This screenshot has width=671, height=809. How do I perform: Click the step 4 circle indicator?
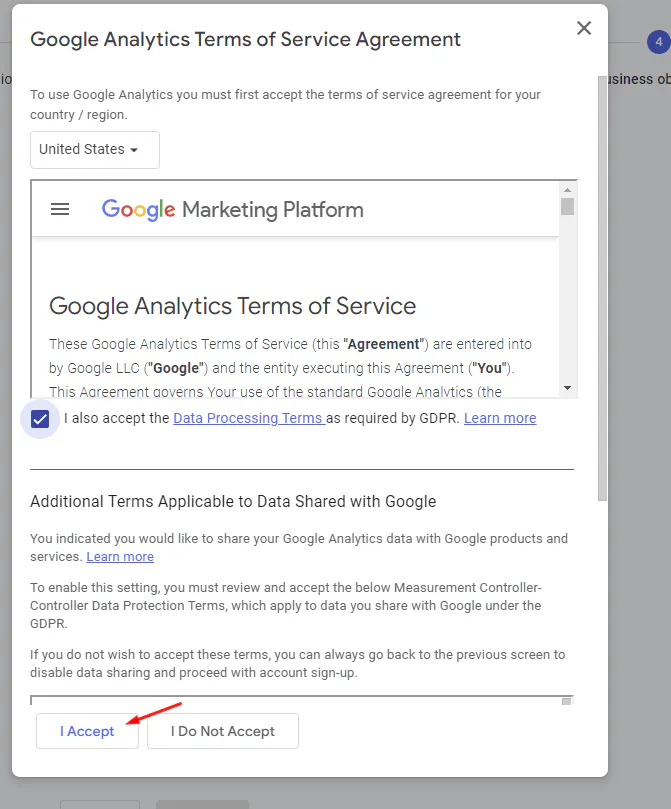click(x=657, y=42)
